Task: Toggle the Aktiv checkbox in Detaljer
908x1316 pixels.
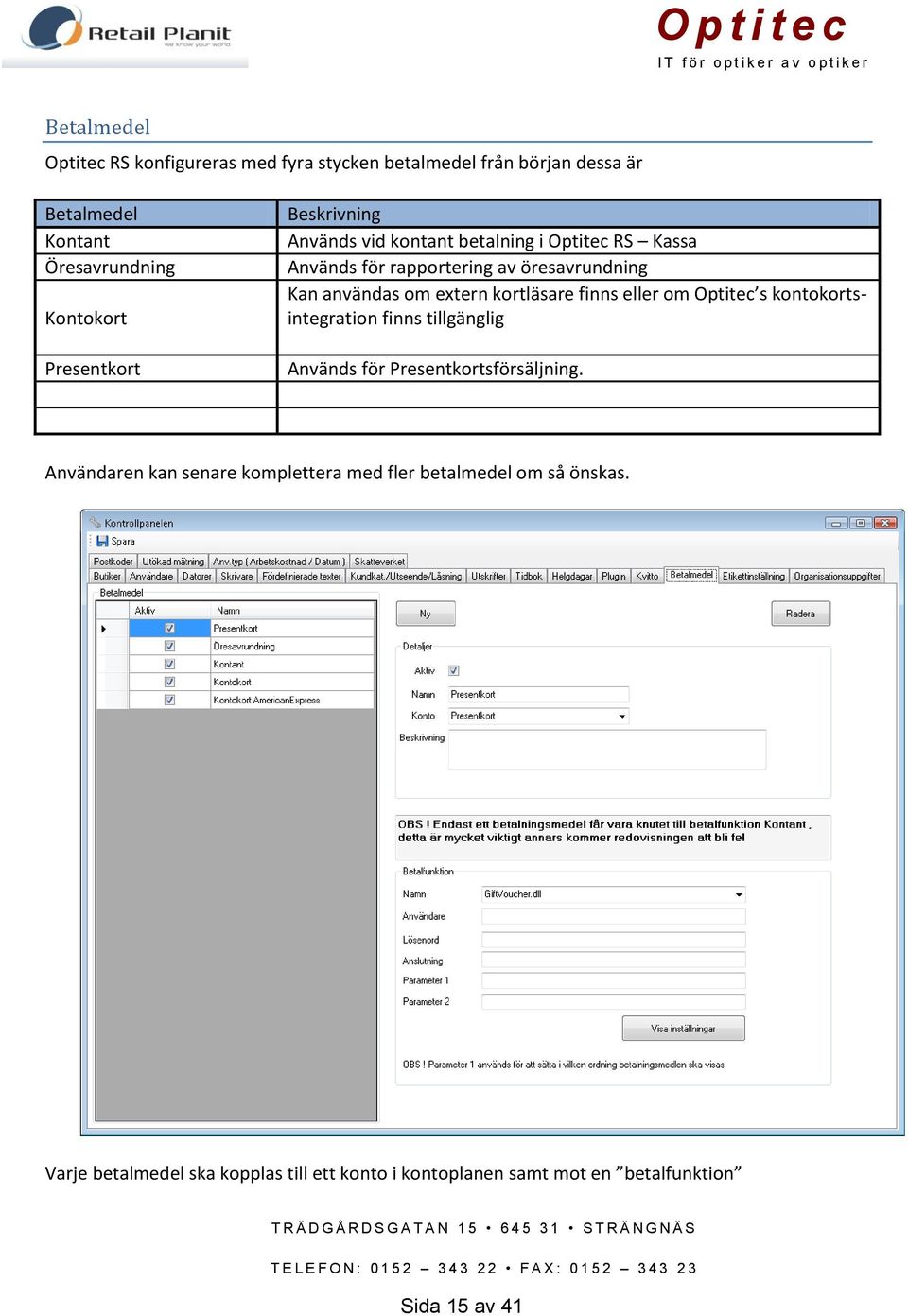Action: 453,670
